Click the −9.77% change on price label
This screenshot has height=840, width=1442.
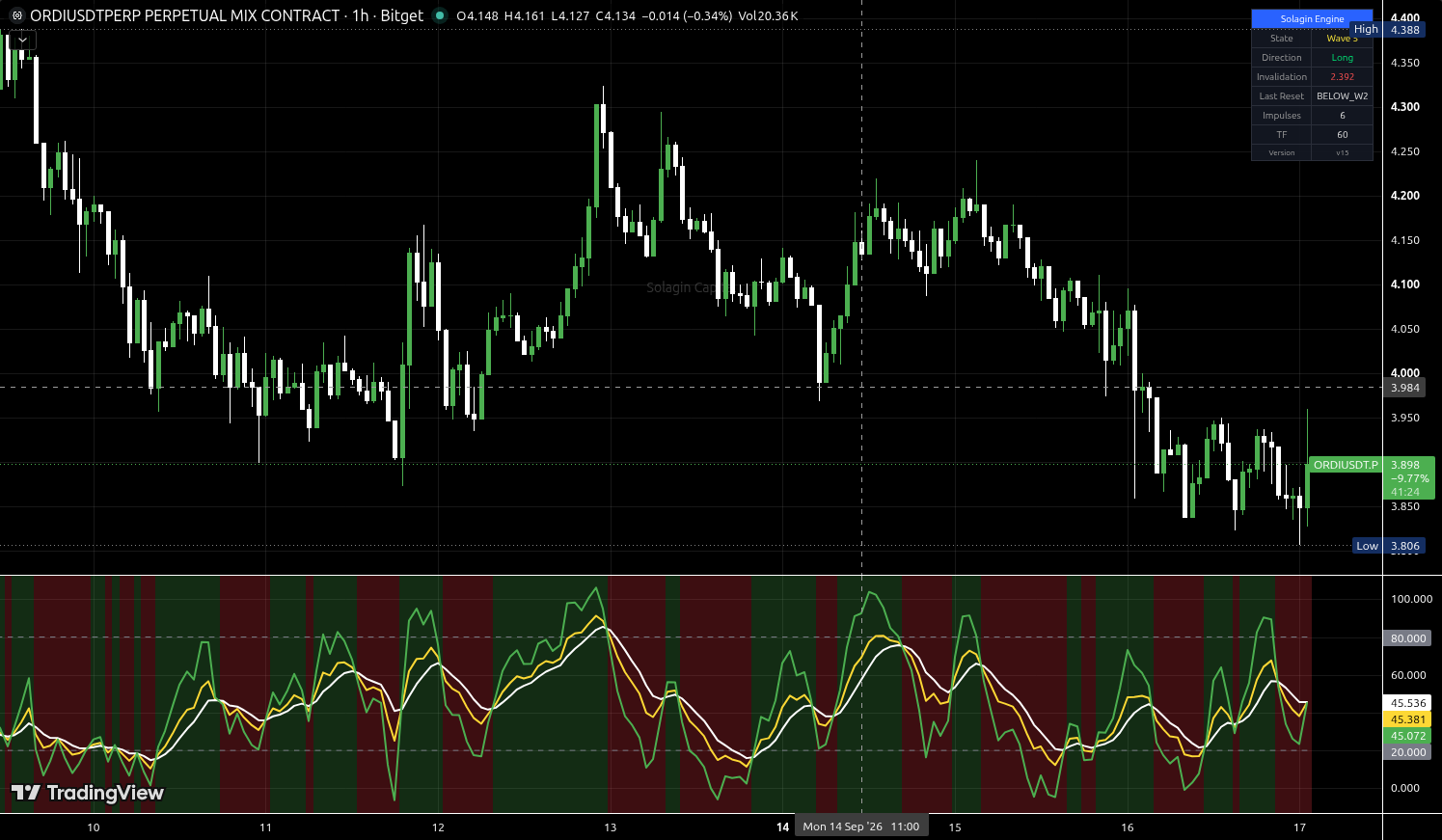point(1409,478)
